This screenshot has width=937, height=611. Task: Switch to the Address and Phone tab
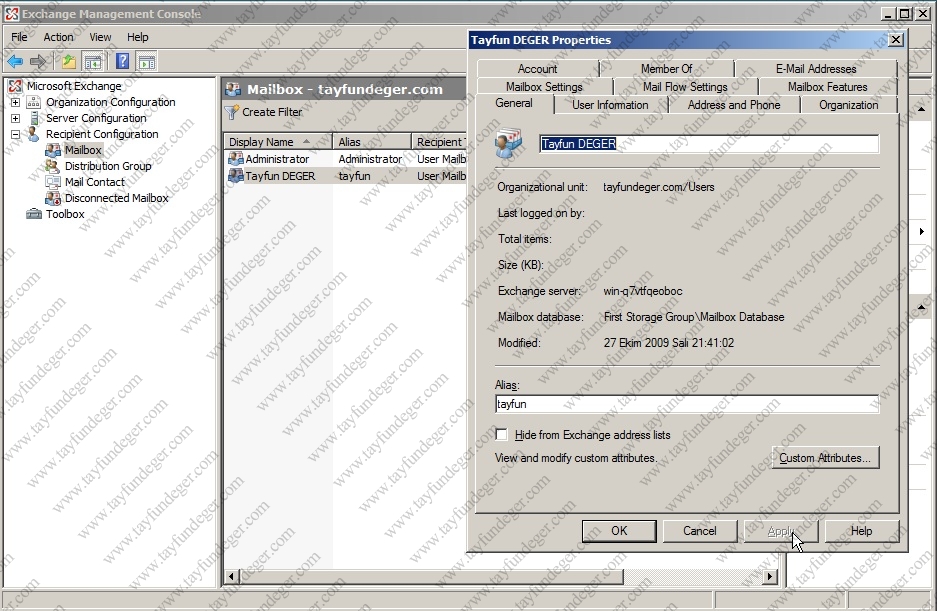pyautogui.click(x=734, y=105)
